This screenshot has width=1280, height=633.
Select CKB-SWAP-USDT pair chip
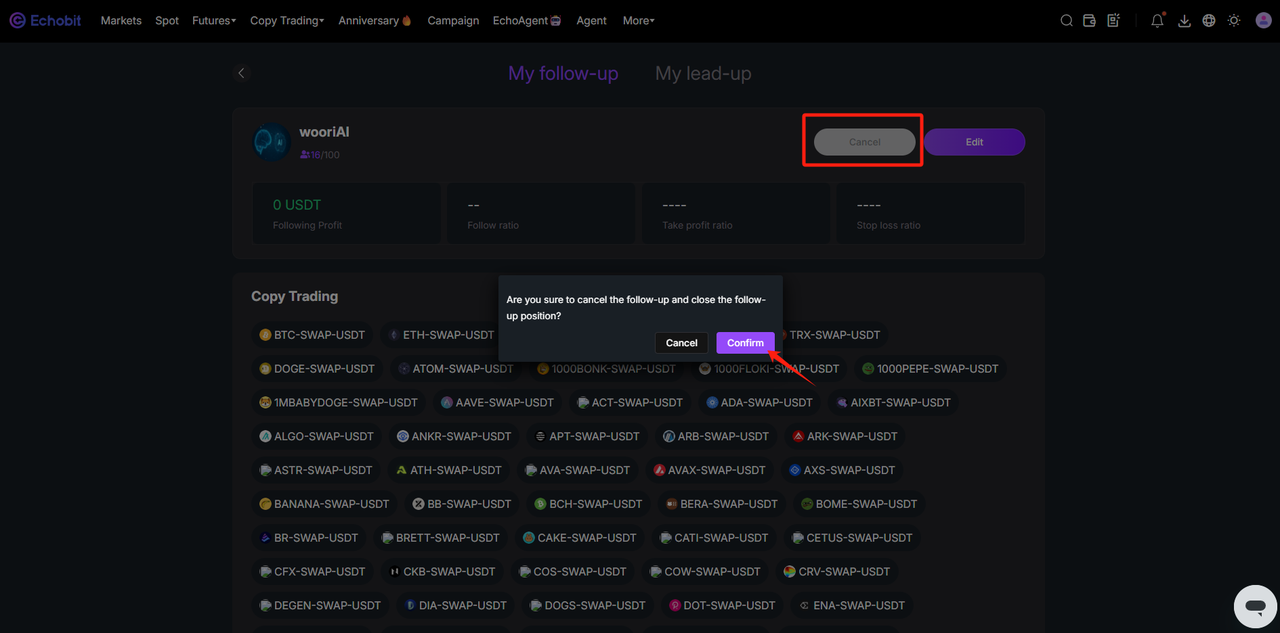[x=441, y=572]
